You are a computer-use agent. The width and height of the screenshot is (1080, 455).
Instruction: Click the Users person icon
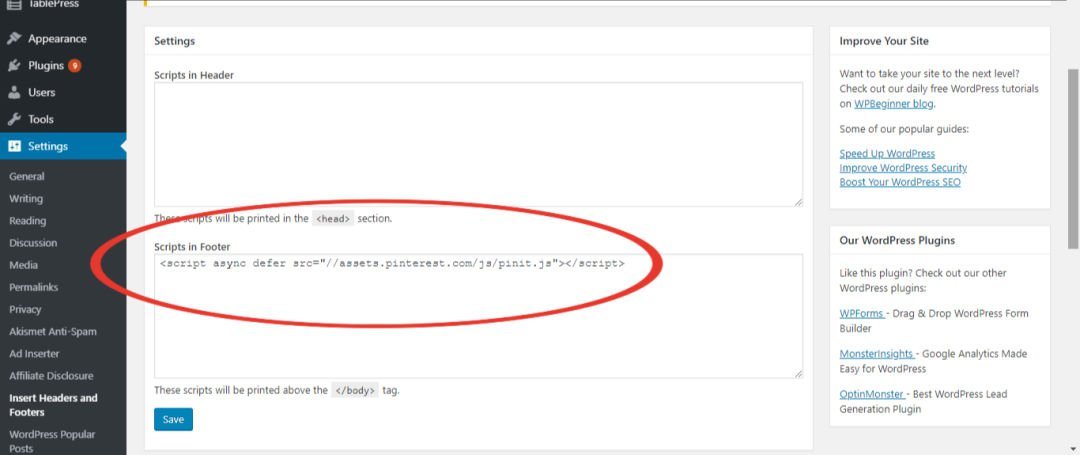pyautogui.click(x=14, y=92)
